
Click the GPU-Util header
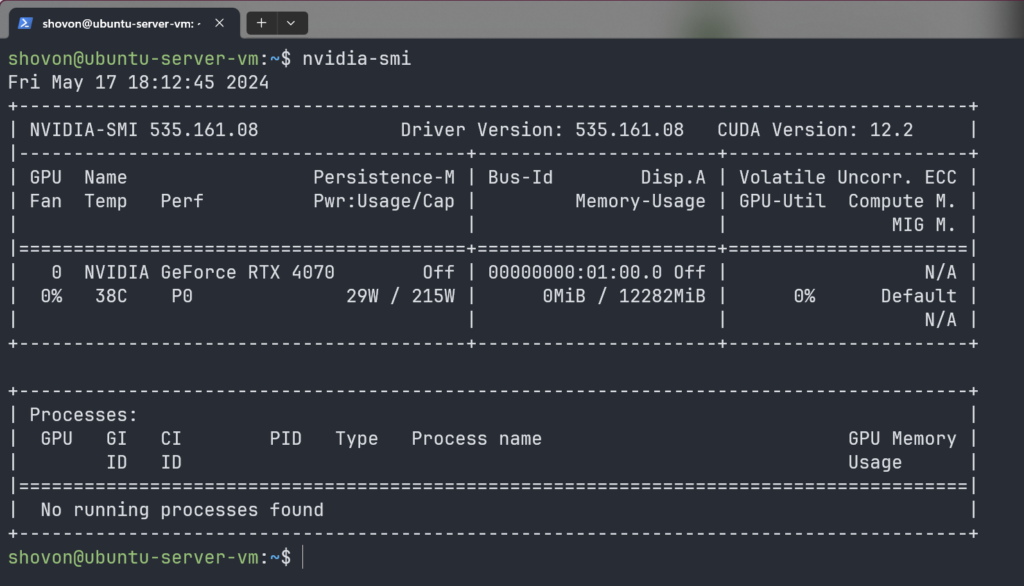tap(782, 201)
